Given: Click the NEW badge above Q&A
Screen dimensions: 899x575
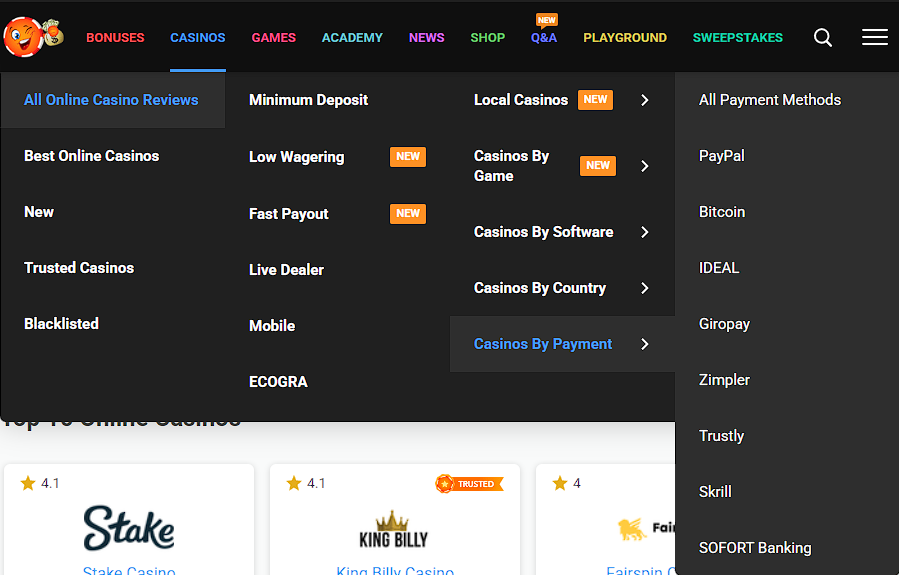Looking at the screenshot, I should click(x=546, y=21).
